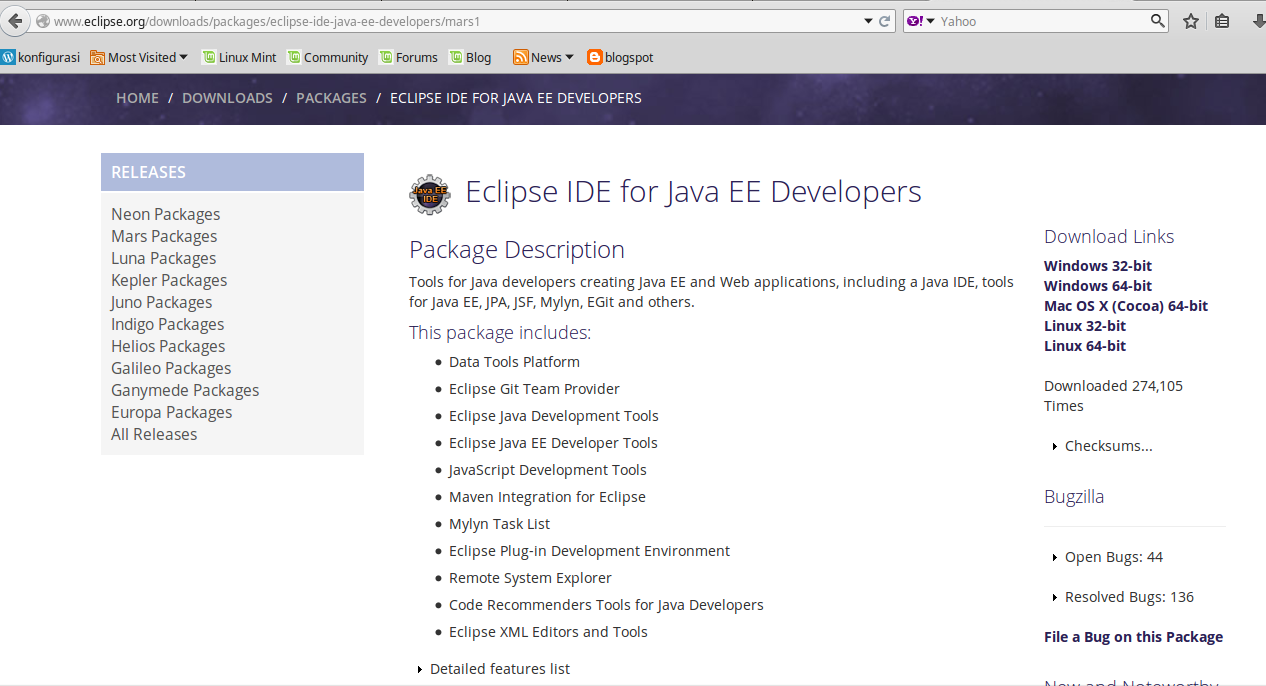Click Code Recommenders Tools for Java Developers item

pos(606,605)
